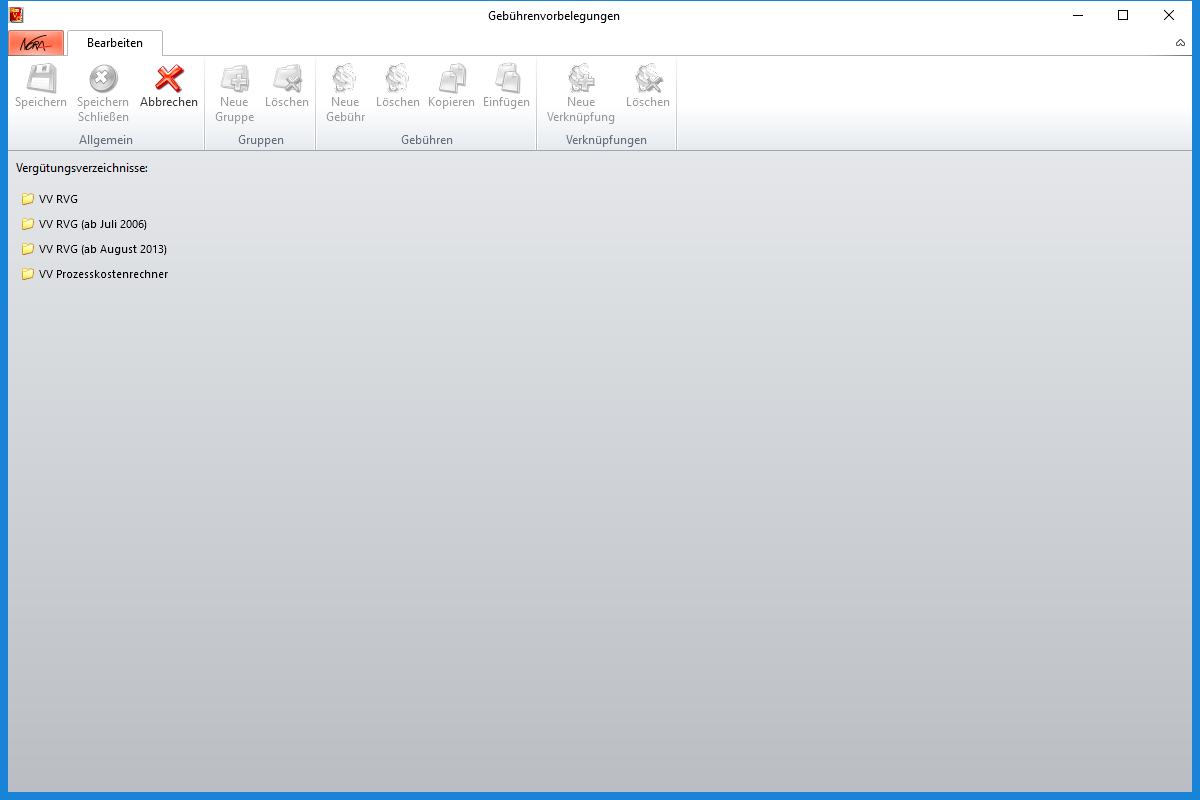Screen dimensions: 1200x800
Task: Switch to the Bearbeiten ribbon tab
Action: pyautogui.click(x=115, y=43)
